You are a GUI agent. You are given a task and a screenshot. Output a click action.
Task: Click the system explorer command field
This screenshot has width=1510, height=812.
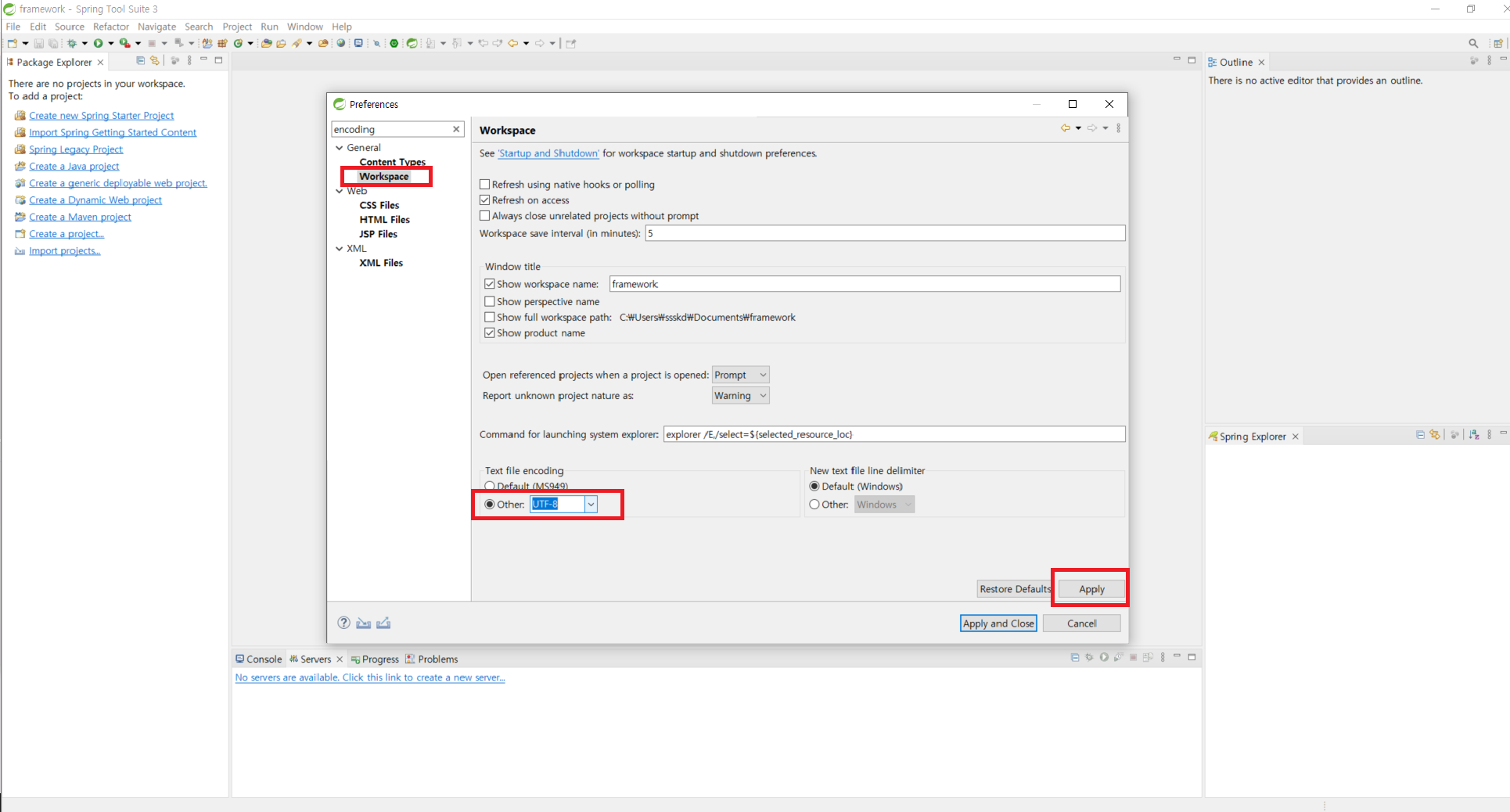[894, 434]
